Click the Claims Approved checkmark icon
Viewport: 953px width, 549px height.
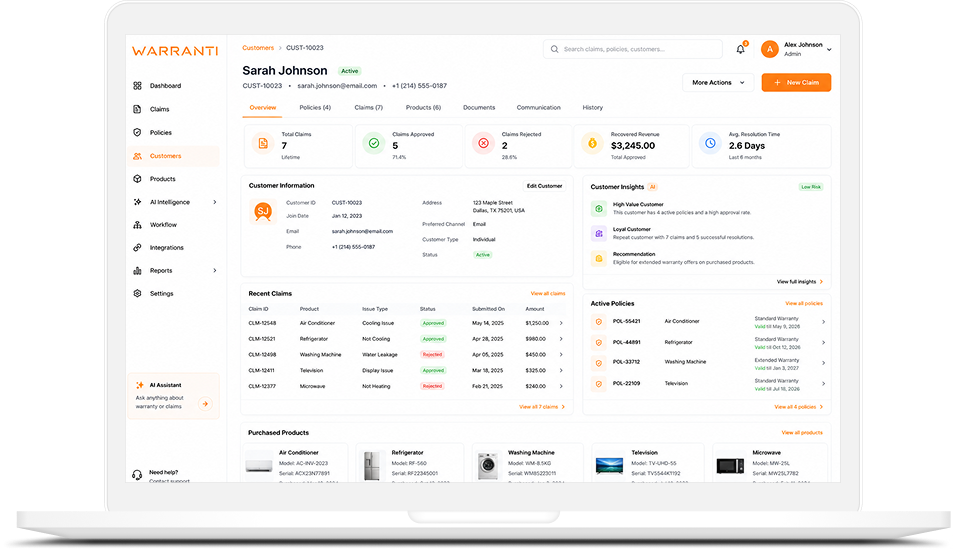[x=374, y=143]
